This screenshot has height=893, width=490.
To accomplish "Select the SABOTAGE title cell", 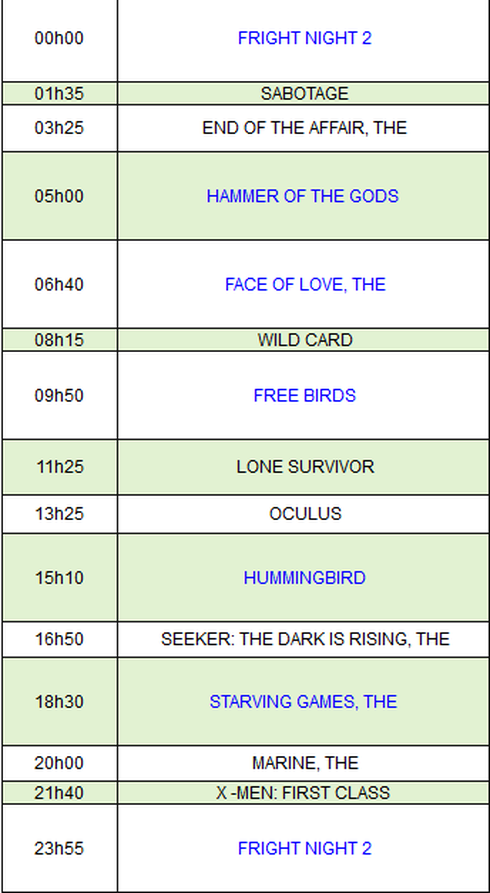I will pyautogui.click(x=303, y=93).
